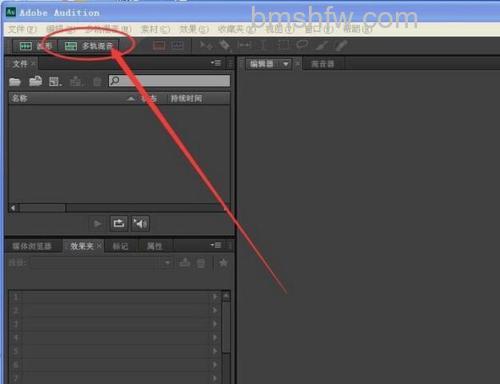Select the Marquee Selection tool

(283, 45)
